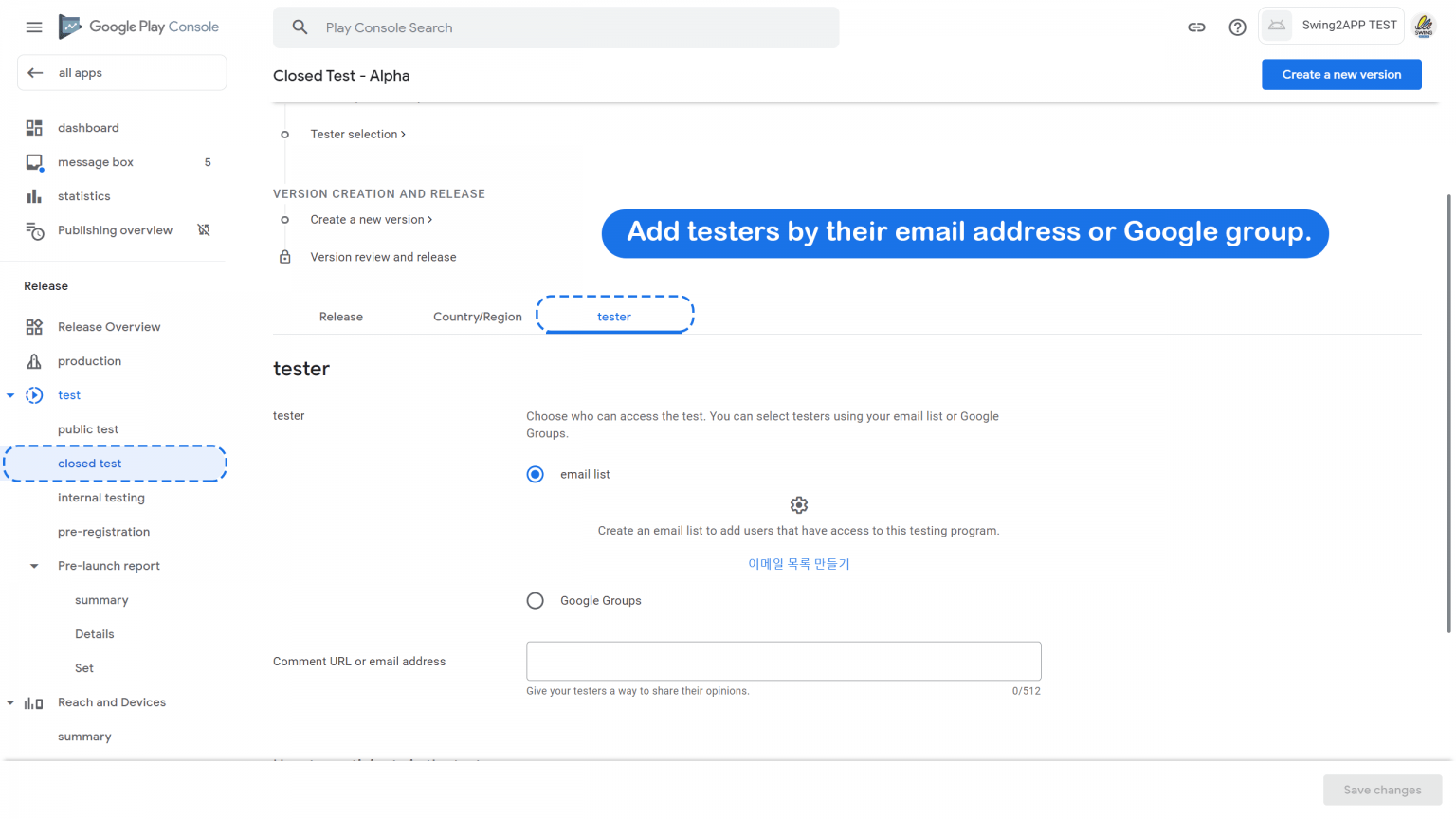Open the 이메일 목록 만들기 link

[799, 563]
